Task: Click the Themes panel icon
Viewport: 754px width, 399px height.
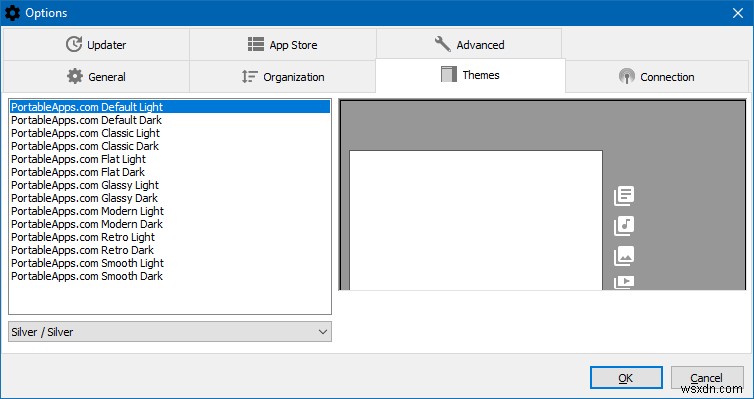Action: (449, 75)
